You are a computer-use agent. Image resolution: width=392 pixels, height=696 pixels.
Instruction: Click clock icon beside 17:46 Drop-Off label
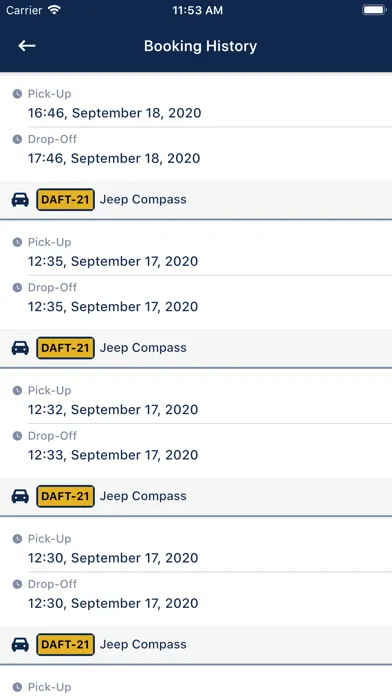pos(17,139)
